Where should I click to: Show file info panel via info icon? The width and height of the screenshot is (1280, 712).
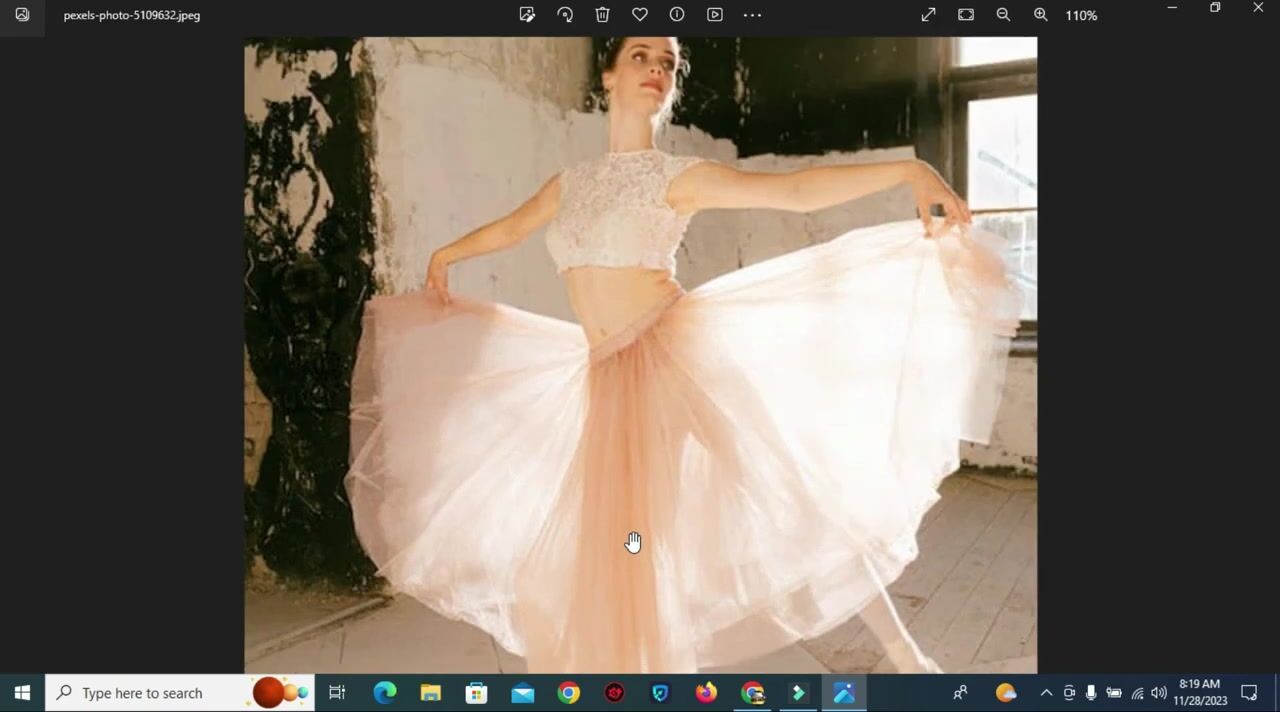click(x=677, y=15)
